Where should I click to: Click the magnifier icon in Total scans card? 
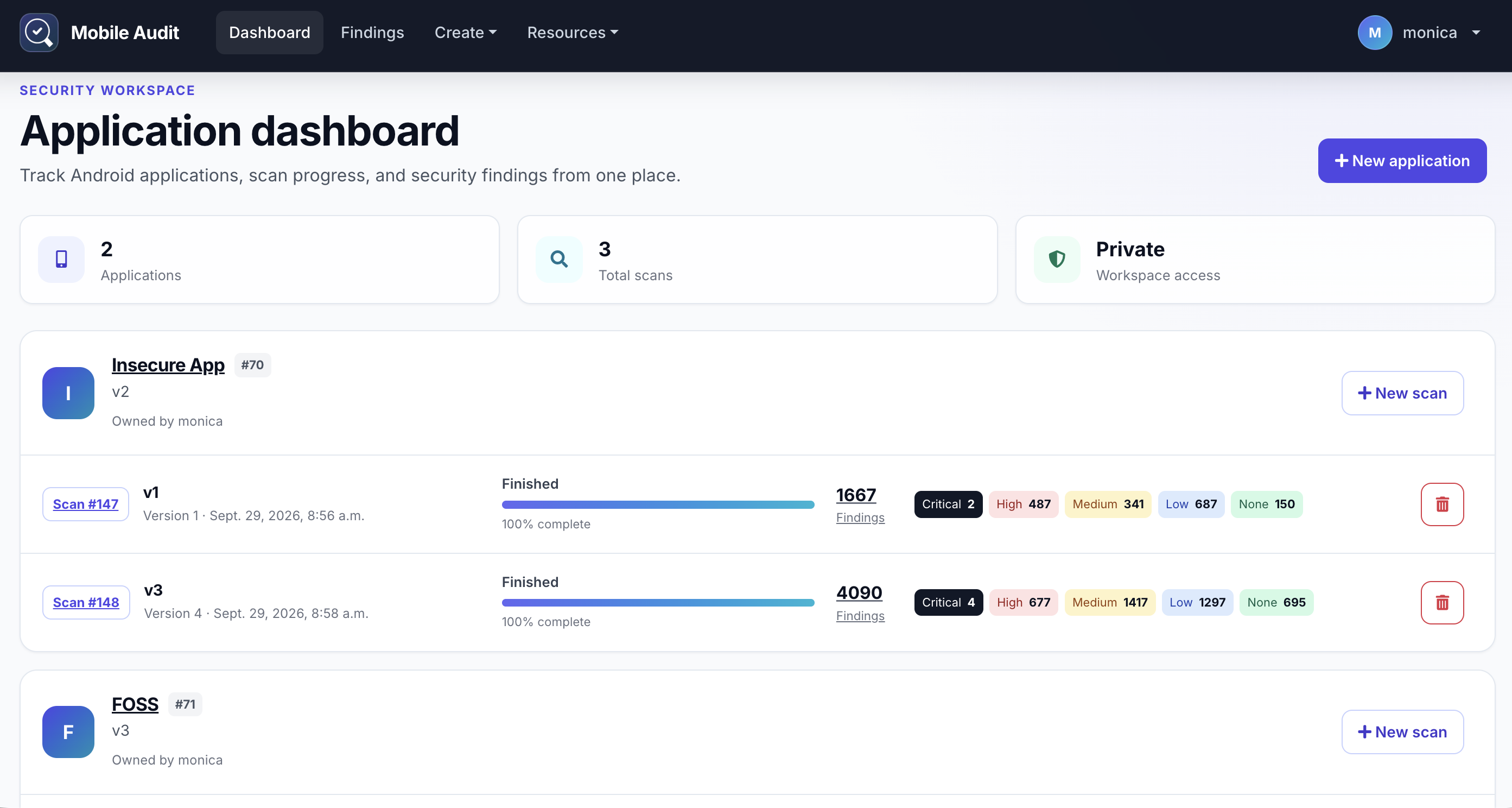coord(559,259)
